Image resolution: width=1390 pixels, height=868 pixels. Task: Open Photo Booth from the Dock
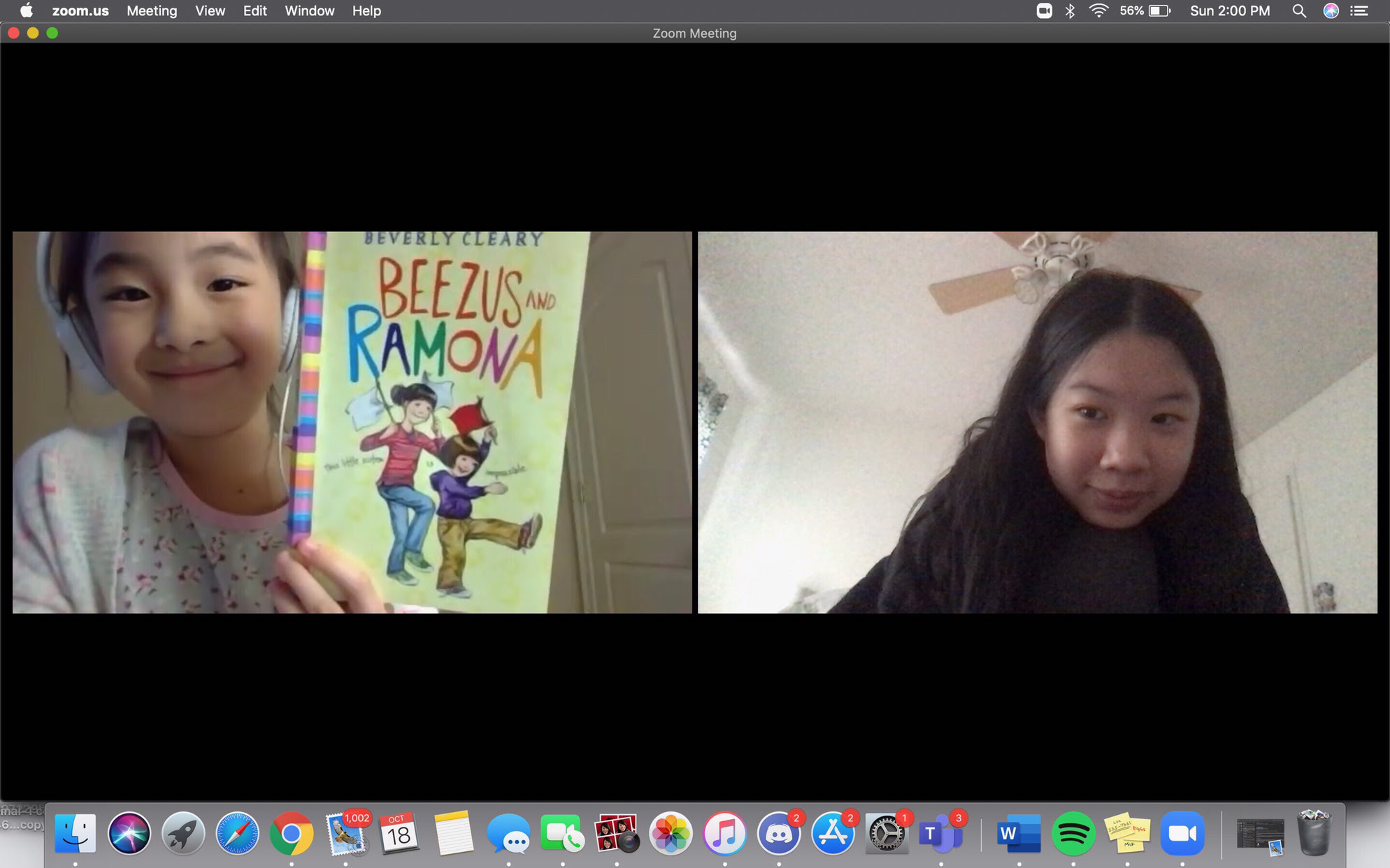tap(617, 833)
